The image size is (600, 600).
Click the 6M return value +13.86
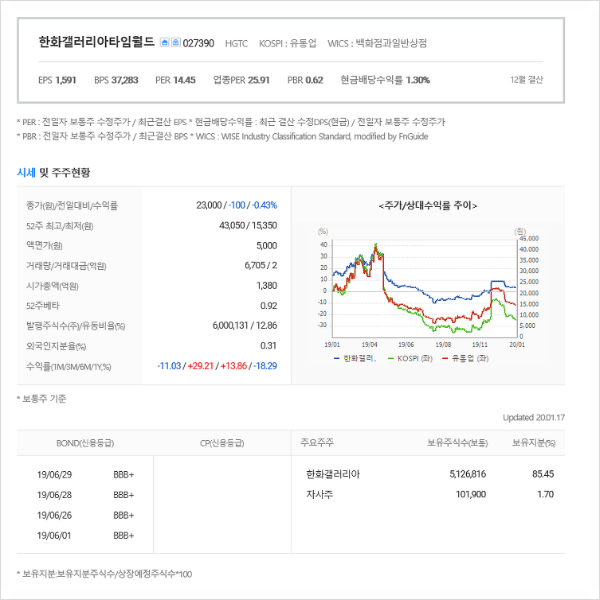click(234, 366)
